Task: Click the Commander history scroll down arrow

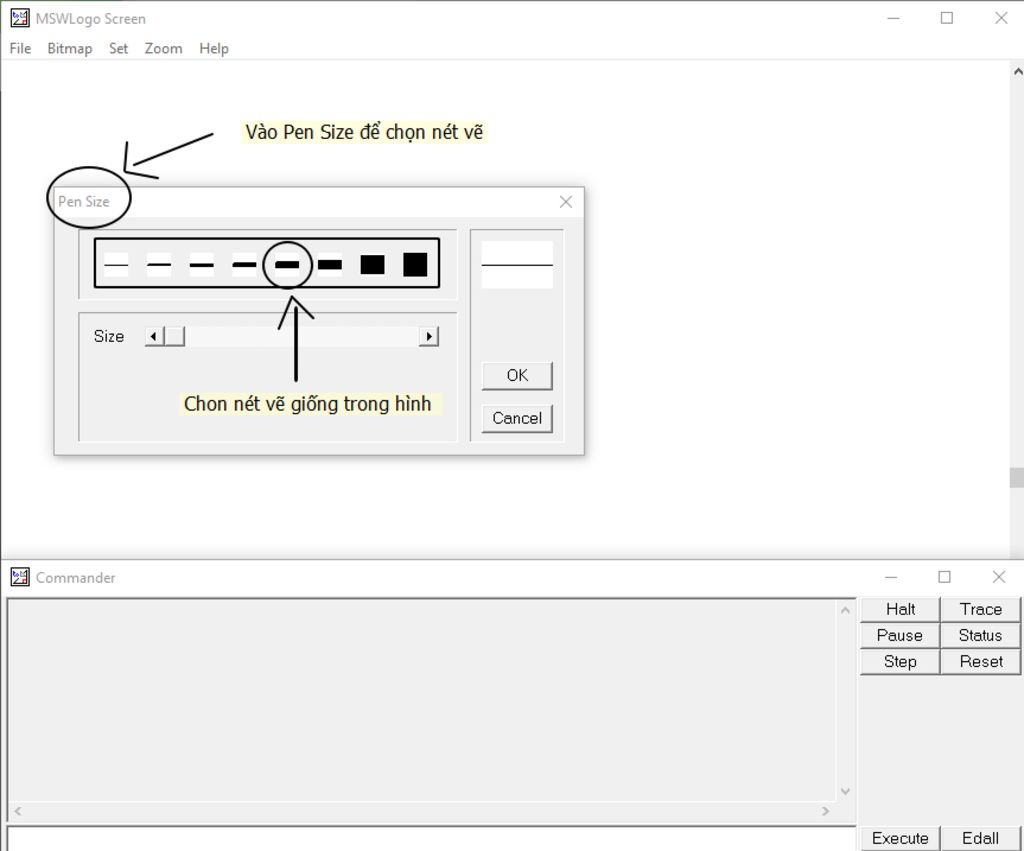Action: (x=845, y=792)
